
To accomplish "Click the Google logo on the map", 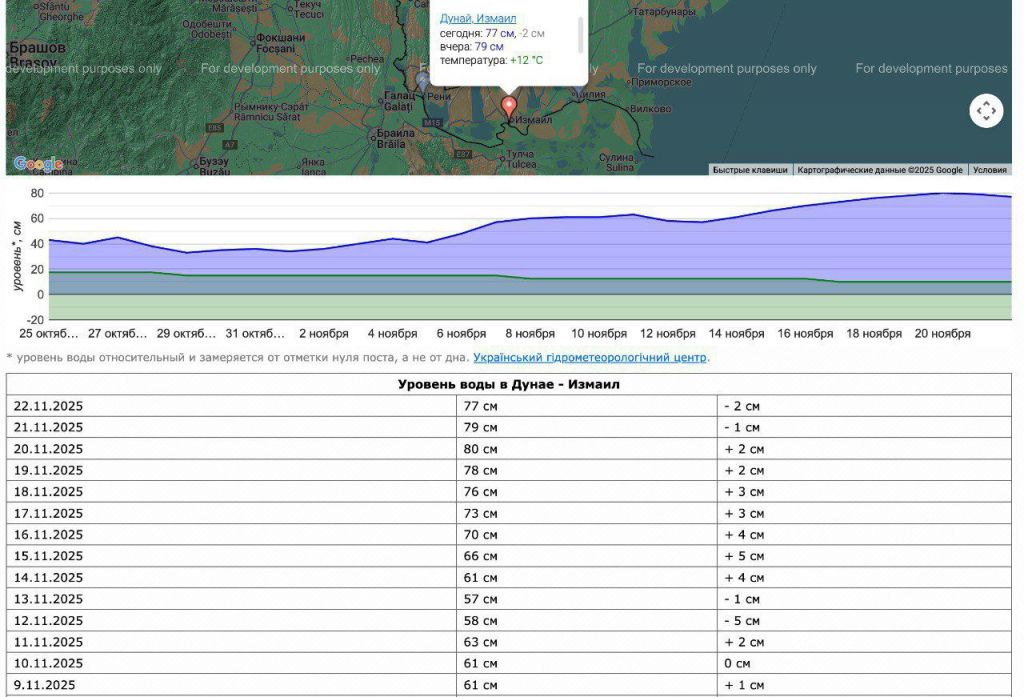I will point(38,164).
